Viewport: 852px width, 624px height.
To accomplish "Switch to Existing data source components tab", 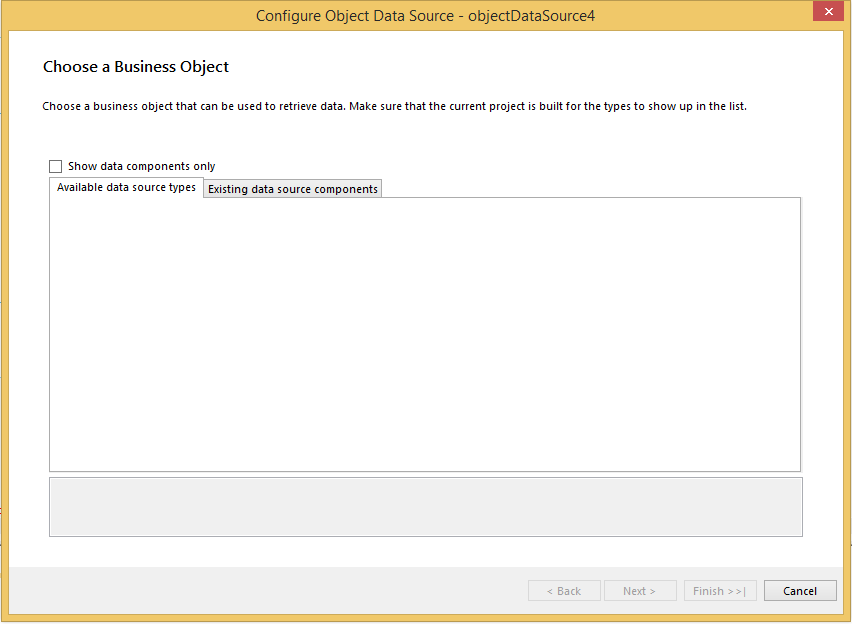I will click(x=292, y=189).
